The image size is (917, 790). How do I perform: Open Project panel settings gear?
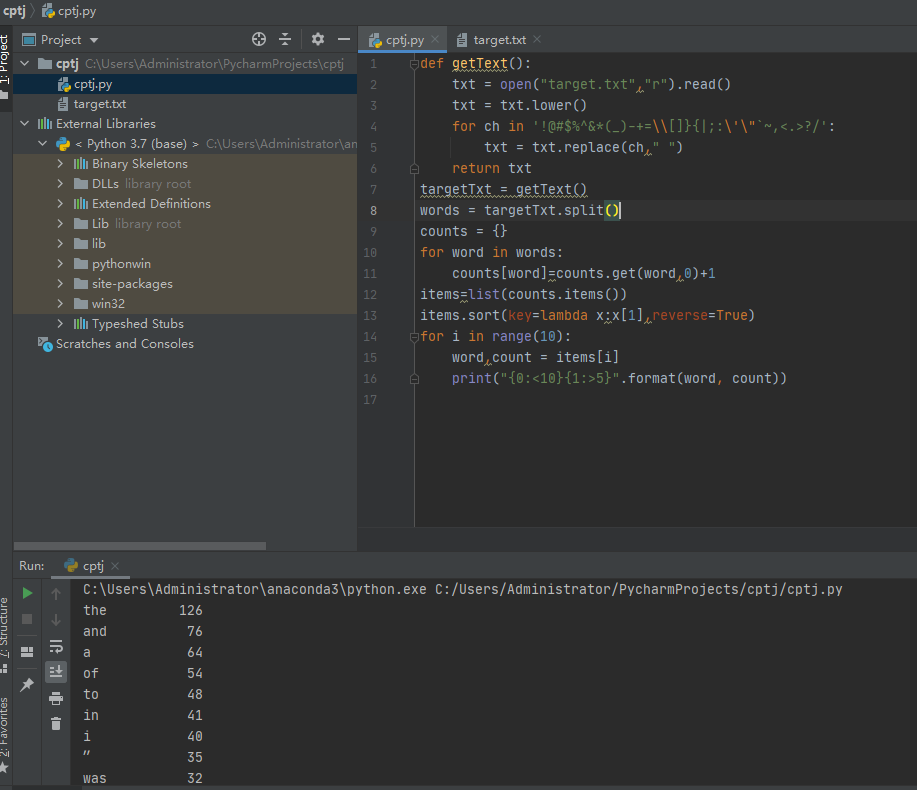318,40
